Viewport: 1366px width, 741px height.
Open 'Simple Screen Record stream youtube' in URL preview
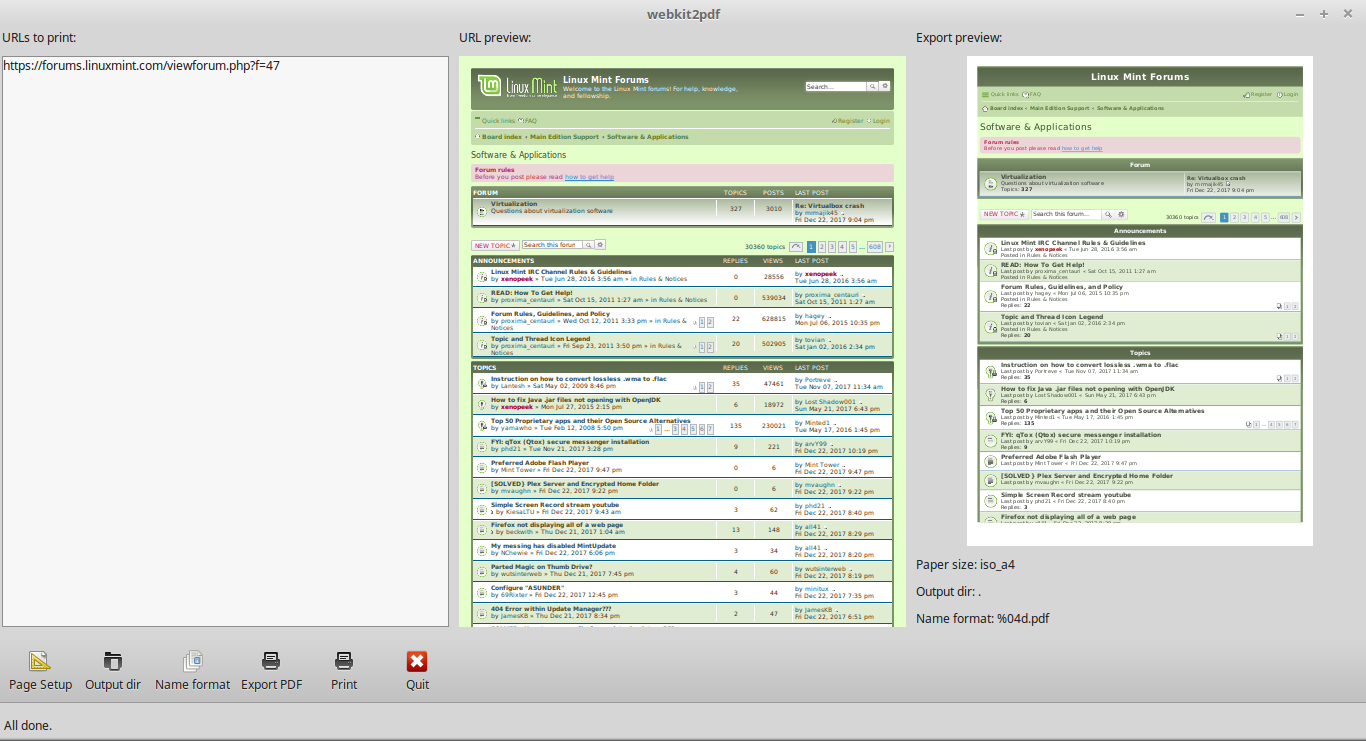click(555, 505)
